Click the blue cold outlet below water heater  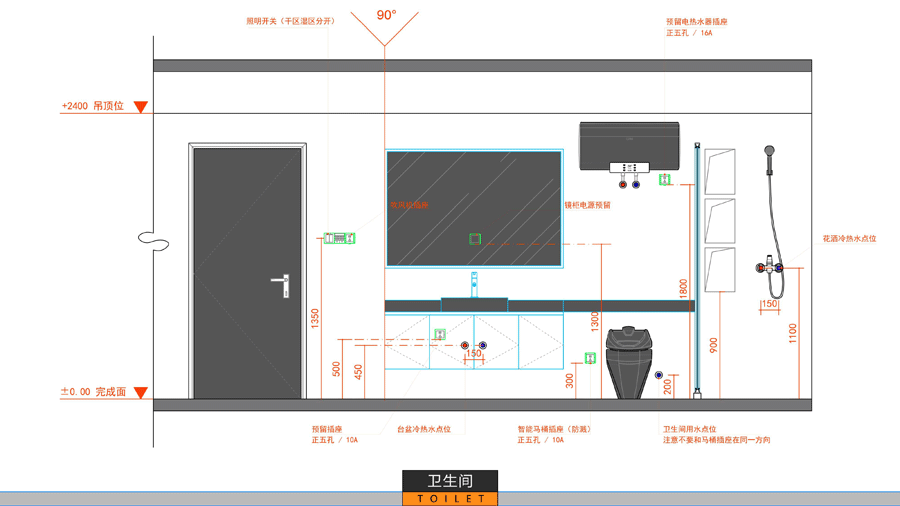(x=636, y=185)
